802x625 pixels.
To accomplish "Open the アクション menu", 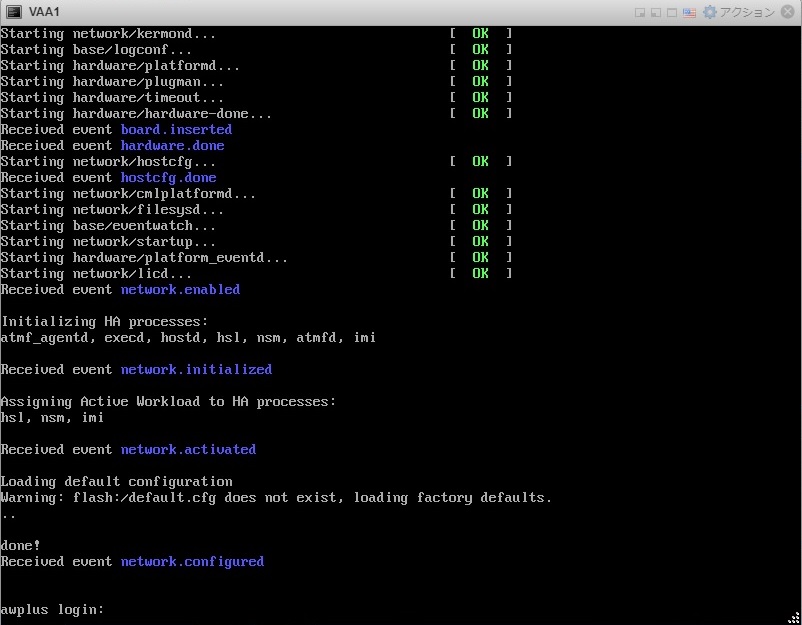I will (747, 12).
